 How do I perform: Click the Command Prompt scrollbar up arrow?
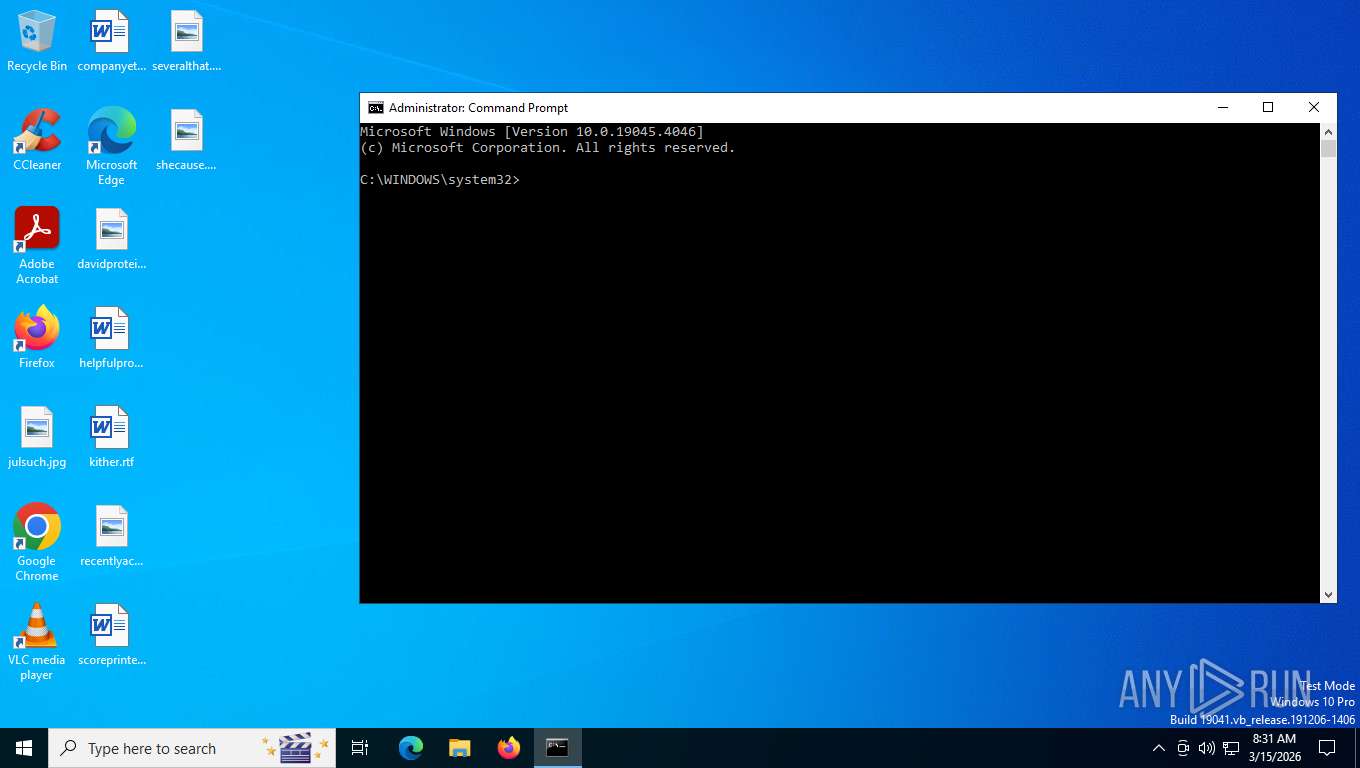tap(1328, 132)
